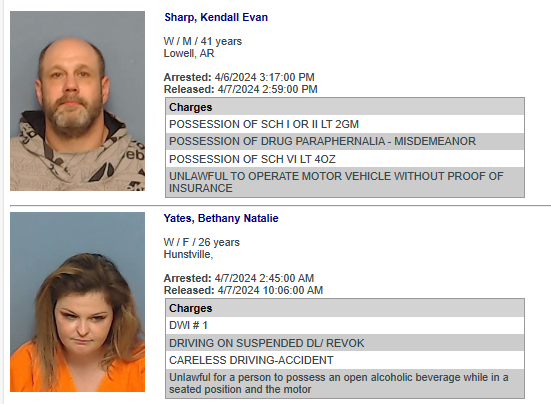Screen dimensions: 551x404
Task: Click the first Charges table header
Action: (x=345, y=107)
